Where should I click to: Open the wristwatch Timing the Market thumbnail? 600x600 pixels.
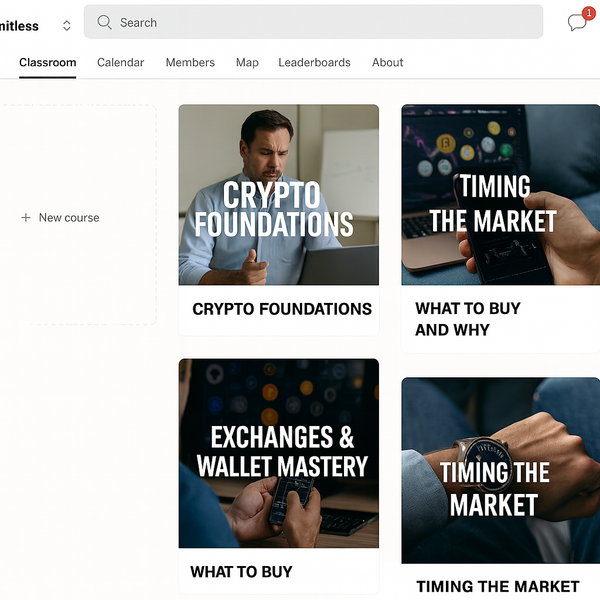[x=501, y=470]
